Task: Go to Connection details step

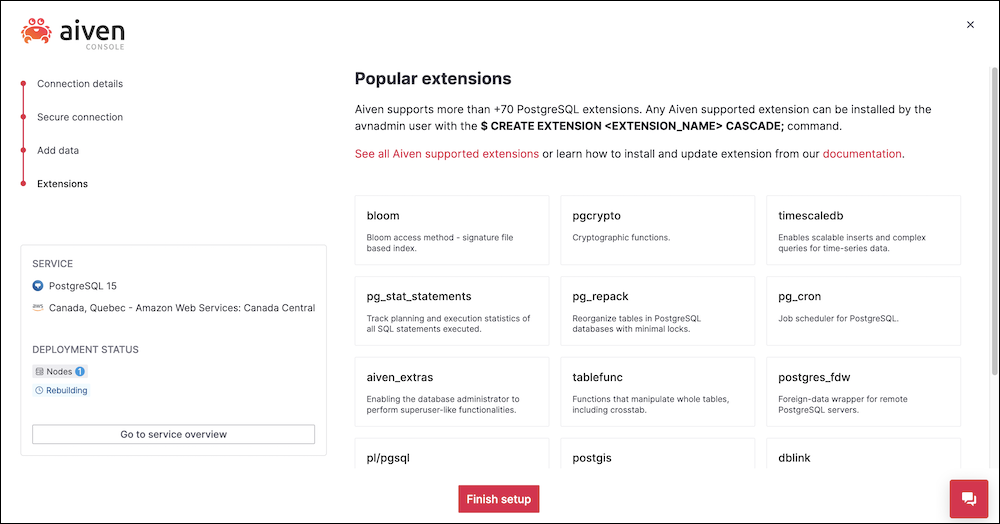Action: pyautogui.click(x=80, y=84)
